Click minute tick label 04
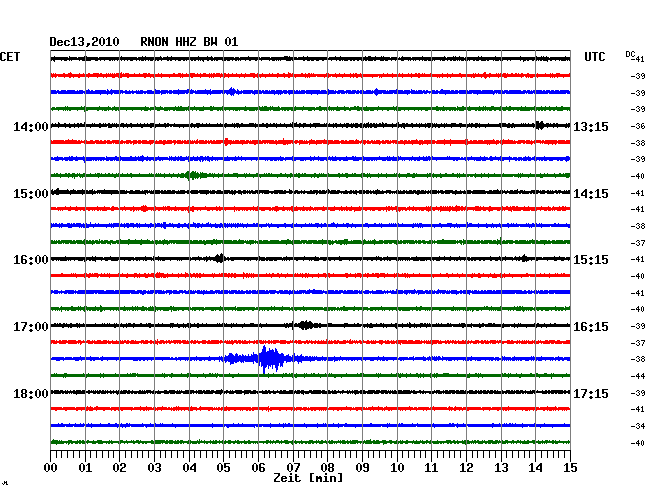 (x=189, y=468)
